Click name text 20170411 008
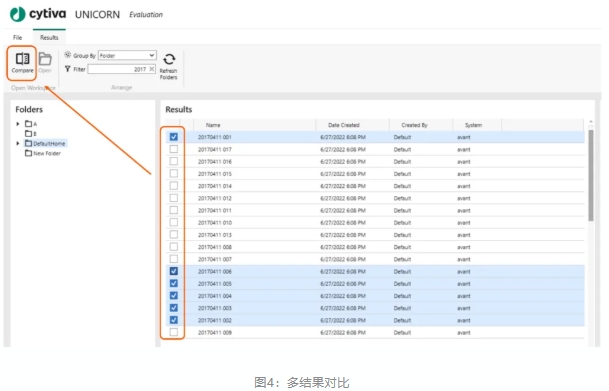 pyautogui.click(x=215, y=247)
